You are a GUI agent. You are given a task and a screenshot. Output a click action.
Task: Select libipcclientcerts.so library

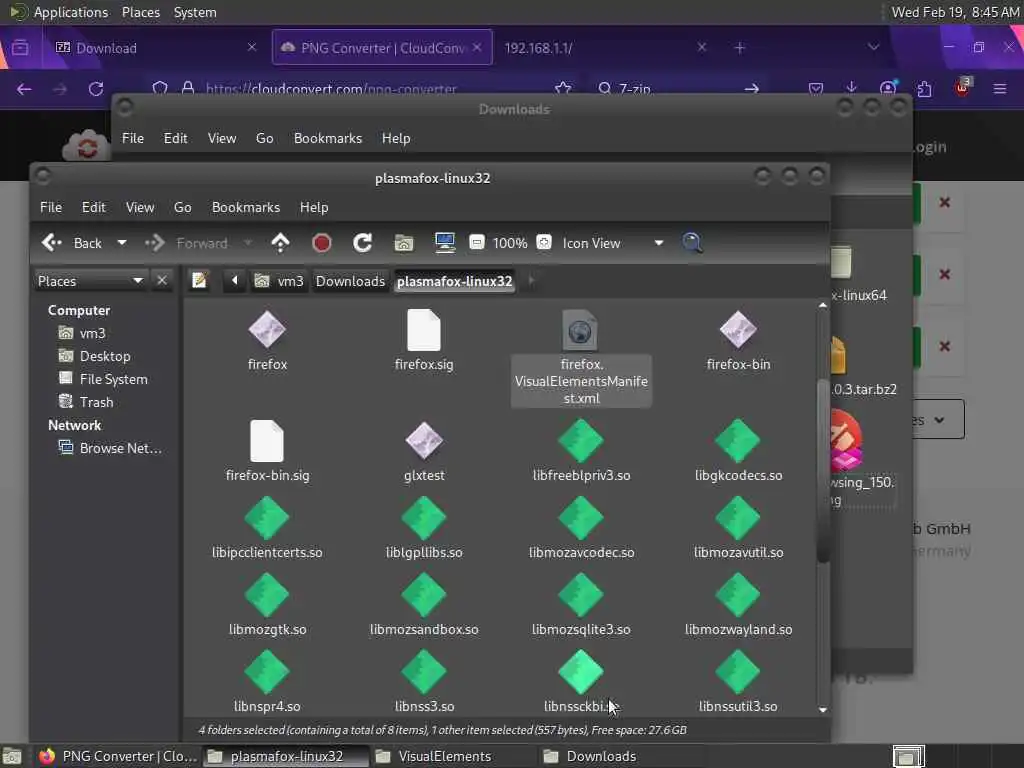(267, 518)
